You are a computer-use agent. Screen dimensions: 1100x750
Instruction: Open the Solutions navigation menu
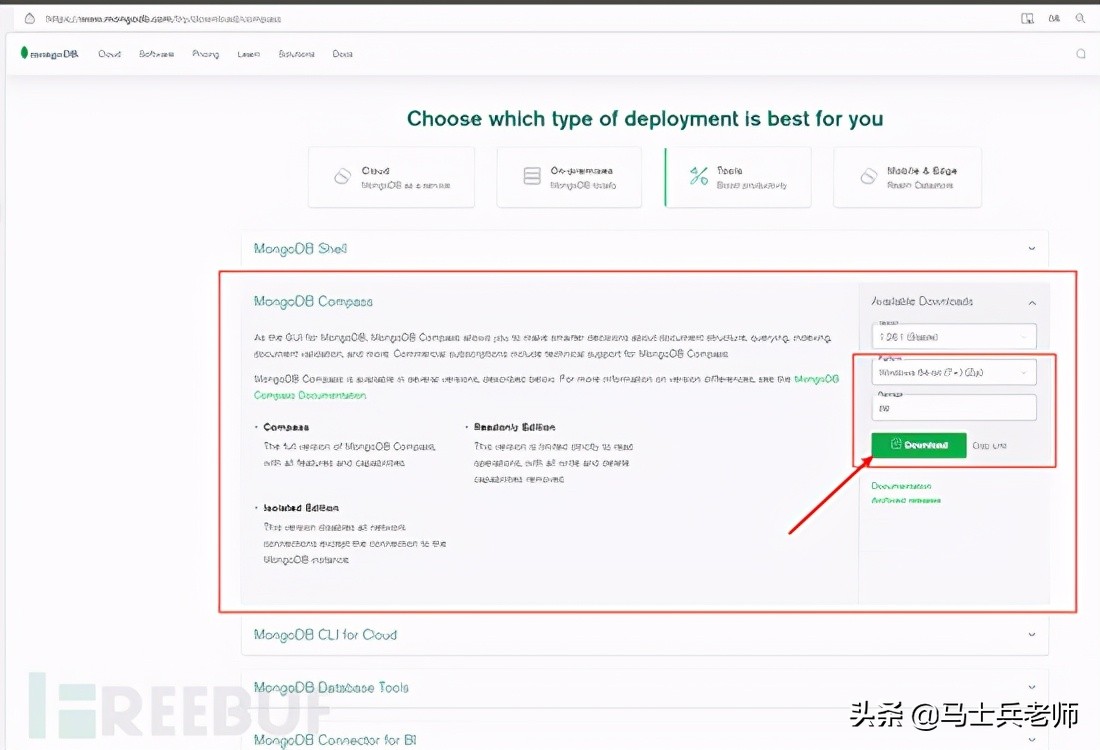click(296, 53)
